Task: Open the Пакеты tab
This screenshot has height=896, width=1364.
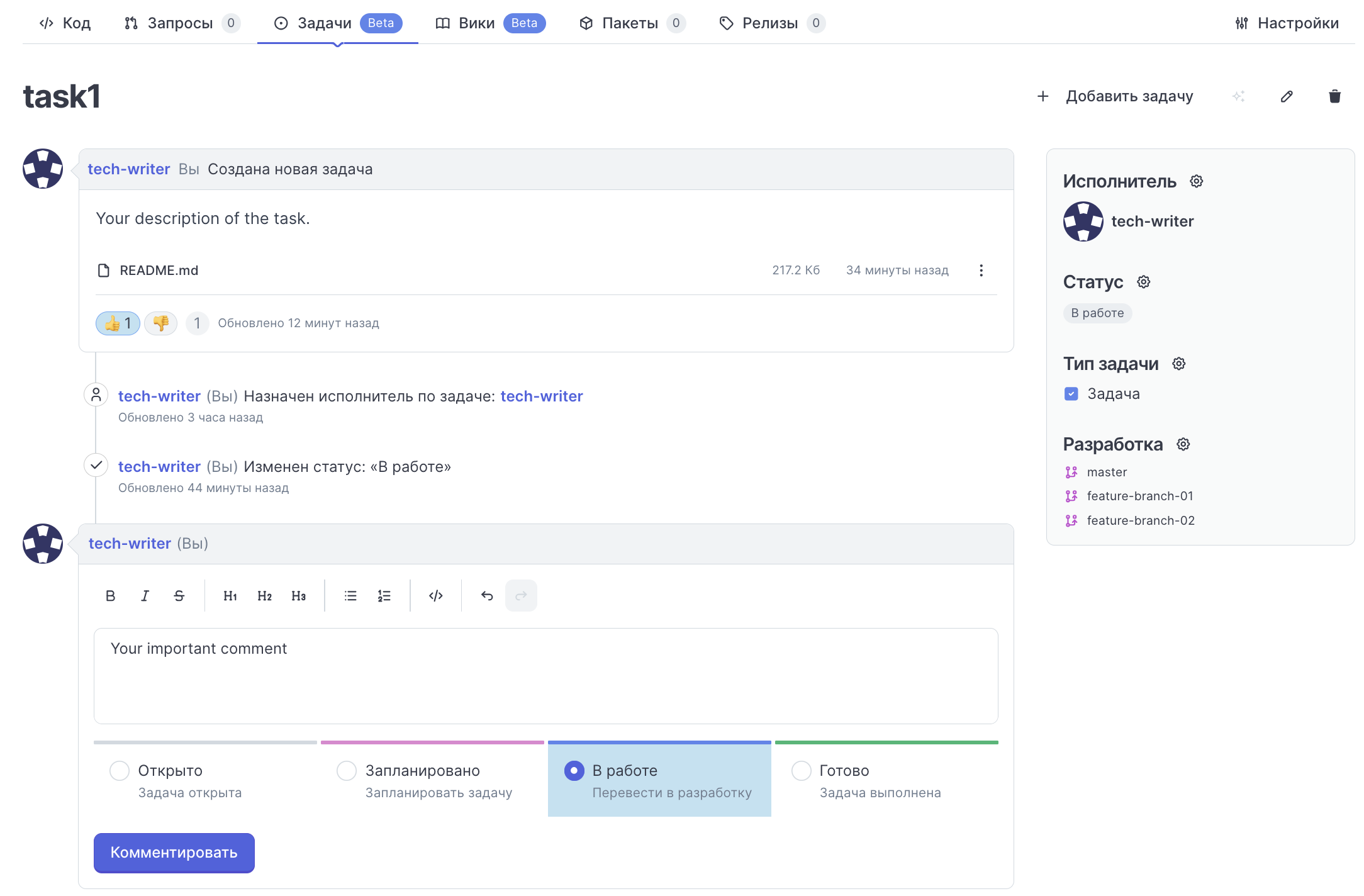Action: (632, 23)
